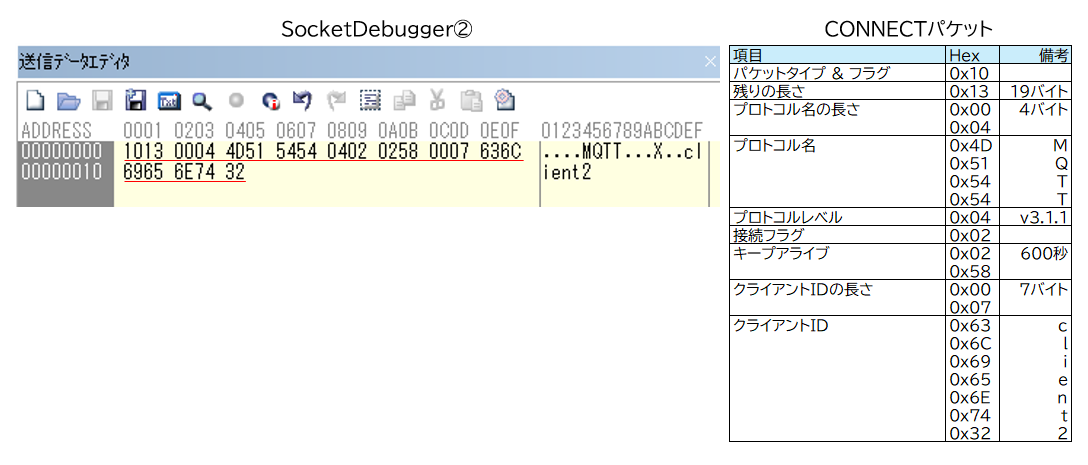Click the greyed-out Redo icon
The width and height of the screenshot is (1088, 465).
tap(337, 101)
